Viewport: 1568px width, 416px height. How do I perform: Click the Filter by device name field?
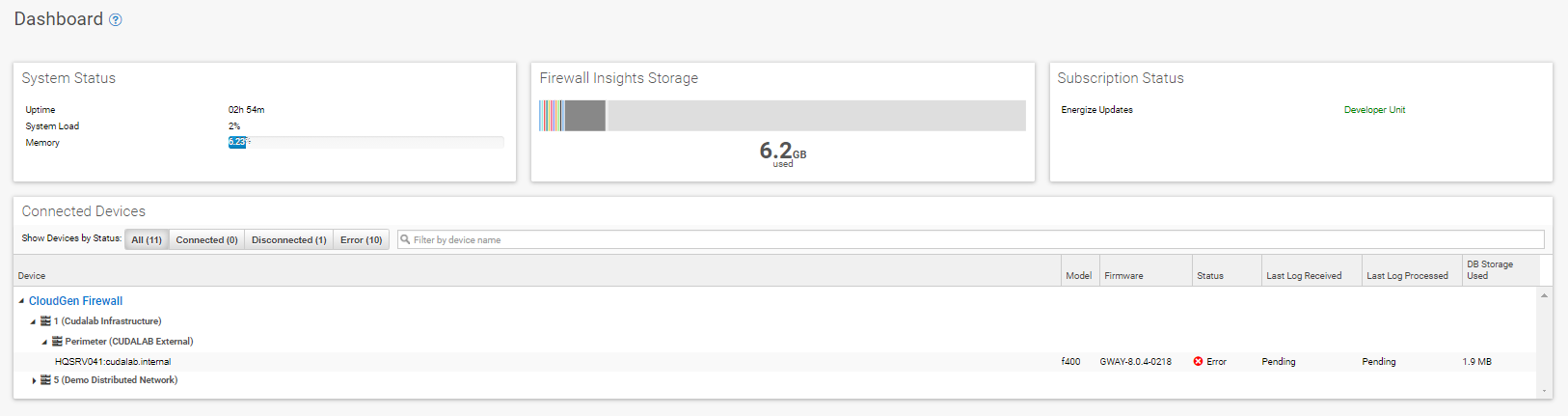tap(971, 239)
